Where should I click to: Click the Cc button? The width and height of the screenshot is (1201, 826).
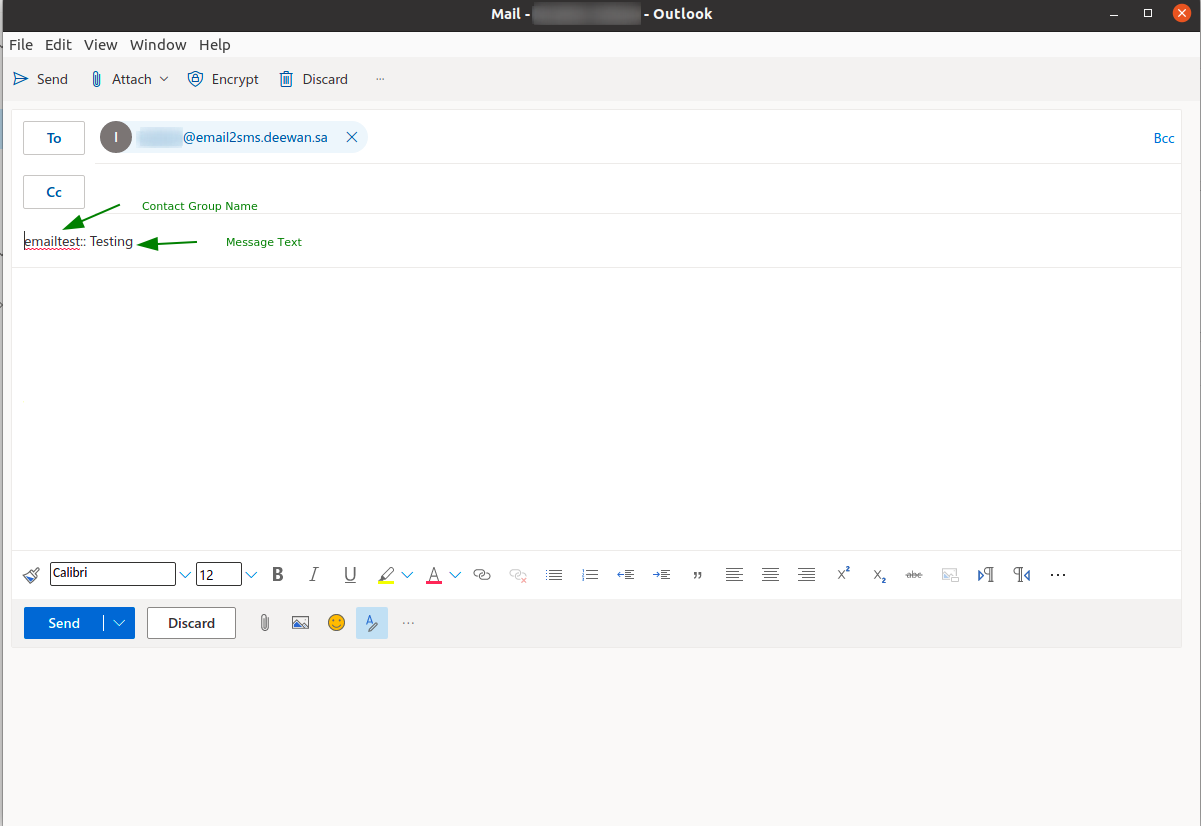(x=54, y=192)
